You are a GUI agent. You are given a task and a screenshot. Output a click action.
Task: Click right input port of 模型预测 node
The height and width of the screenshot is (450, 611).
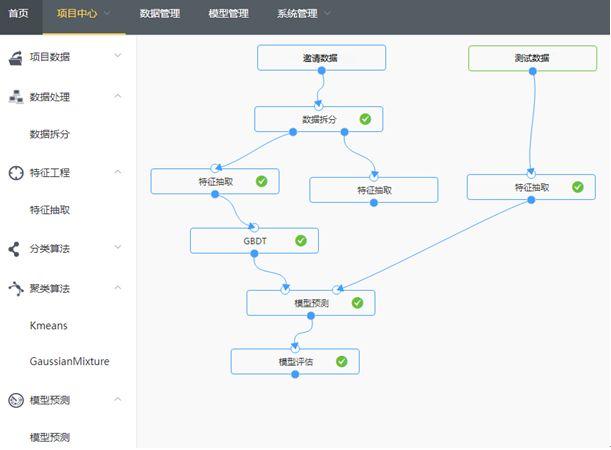pos(337,289)
